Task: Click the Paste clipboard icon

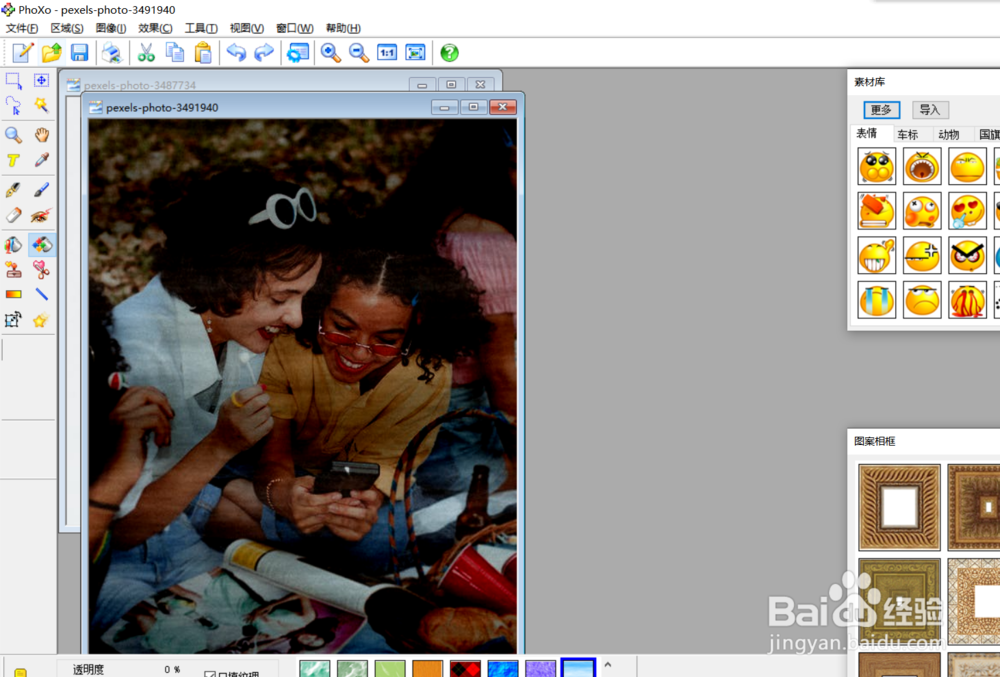Action: (203, 52)
